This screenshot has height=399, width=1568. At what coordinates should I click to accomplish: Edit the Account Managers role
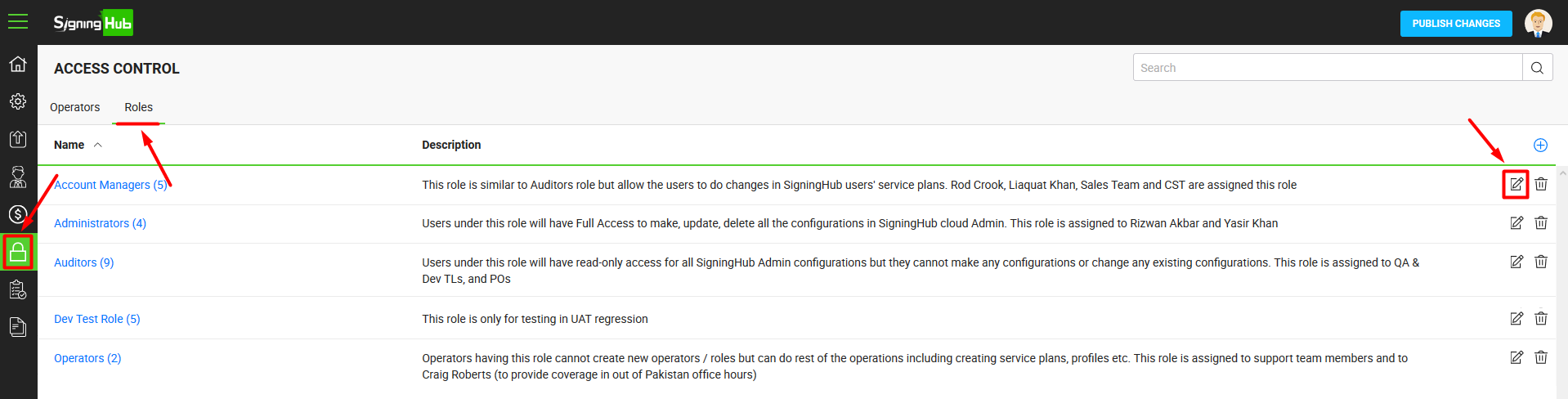(1516, 184)
